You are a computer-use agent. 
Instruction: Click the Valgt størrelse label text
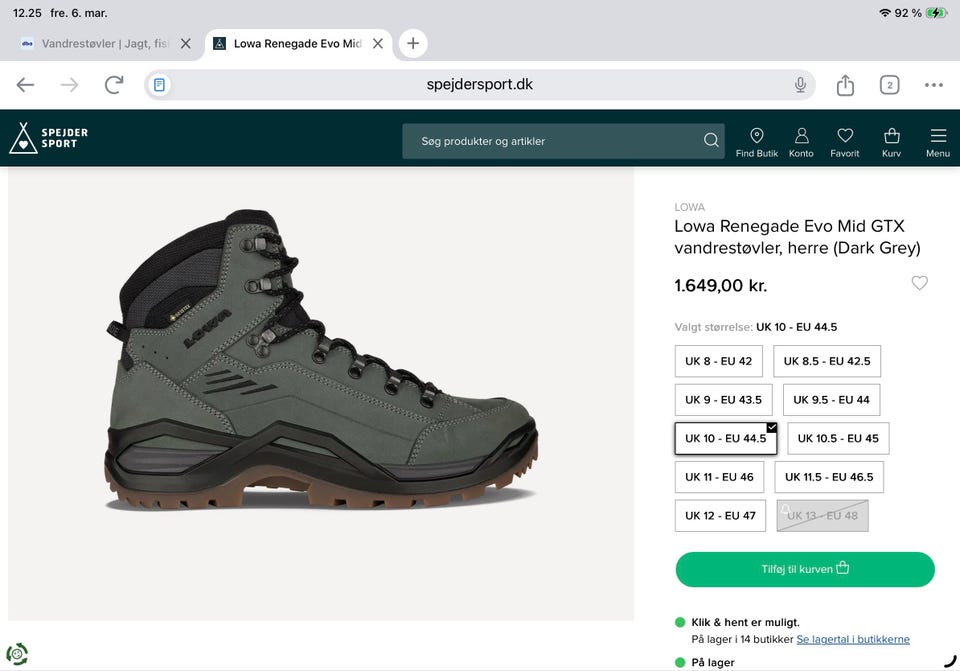[713, 327]
